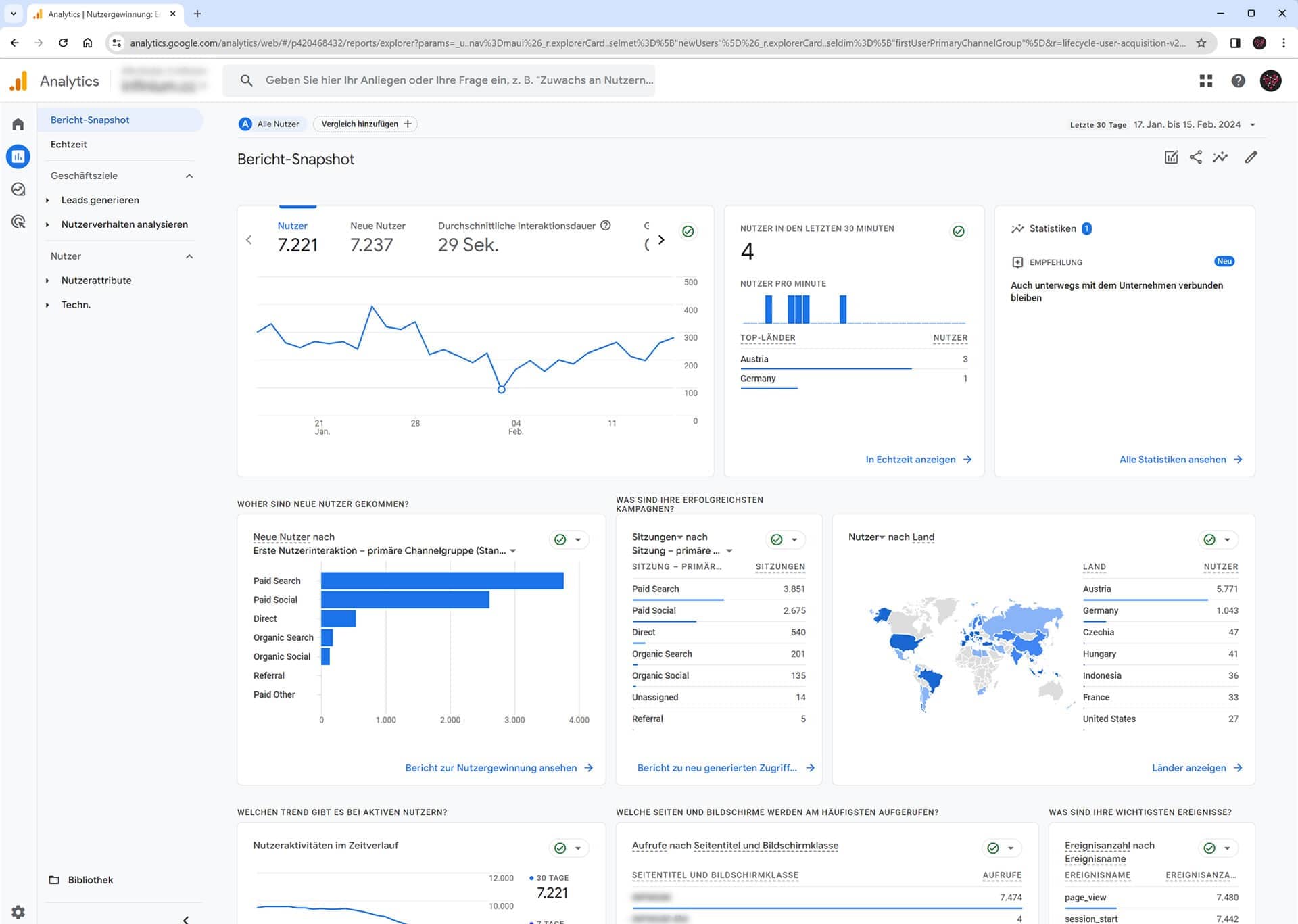Click checkmark on Nutzer in letzten 30 Minuten card
1298x924 pixels.
(959, 231)
